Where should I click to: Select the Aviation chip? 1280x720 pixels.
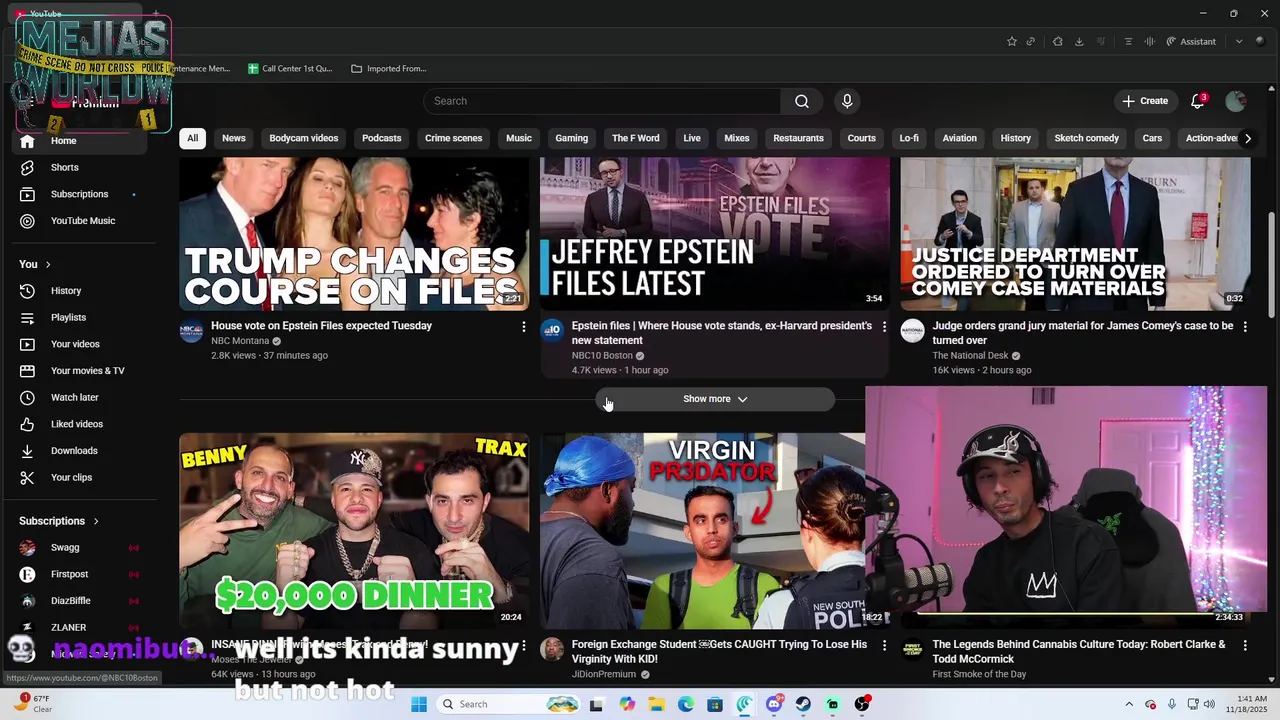tap(959, 138)
